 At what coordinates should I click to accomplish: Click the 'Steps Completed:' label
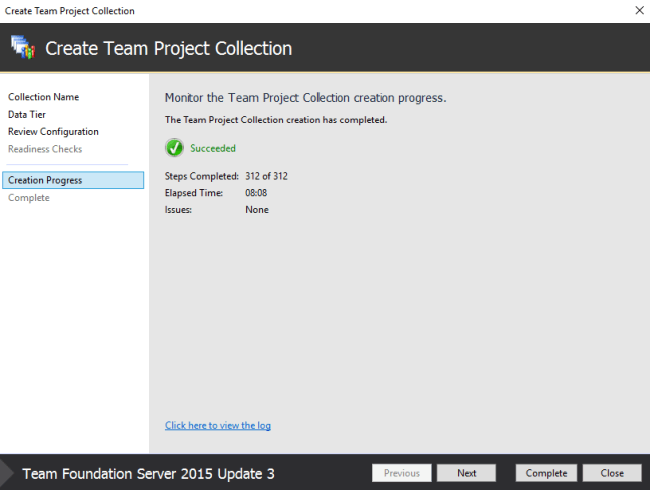[x=202, y=176]
